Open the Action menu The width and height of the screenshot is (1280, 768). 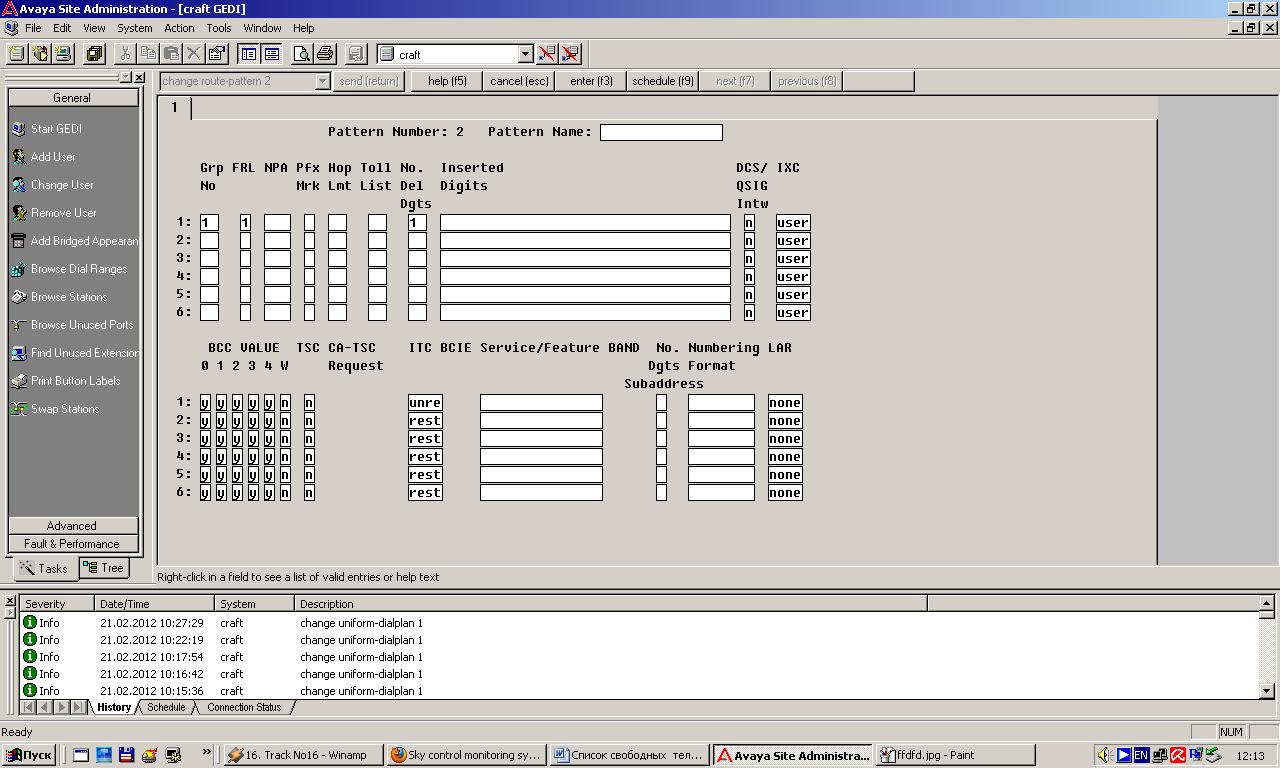179,28
